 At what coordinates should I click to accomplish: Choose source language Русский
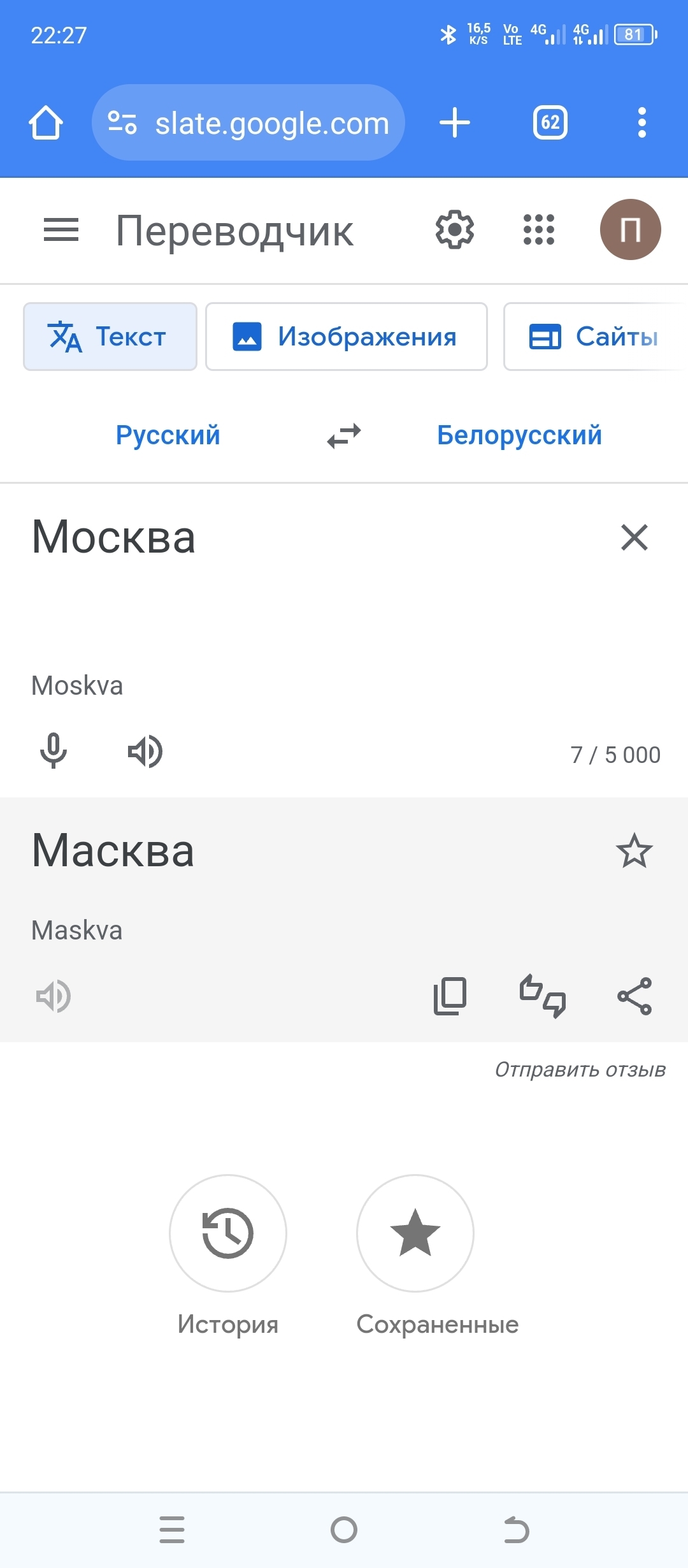click(168, 435)
